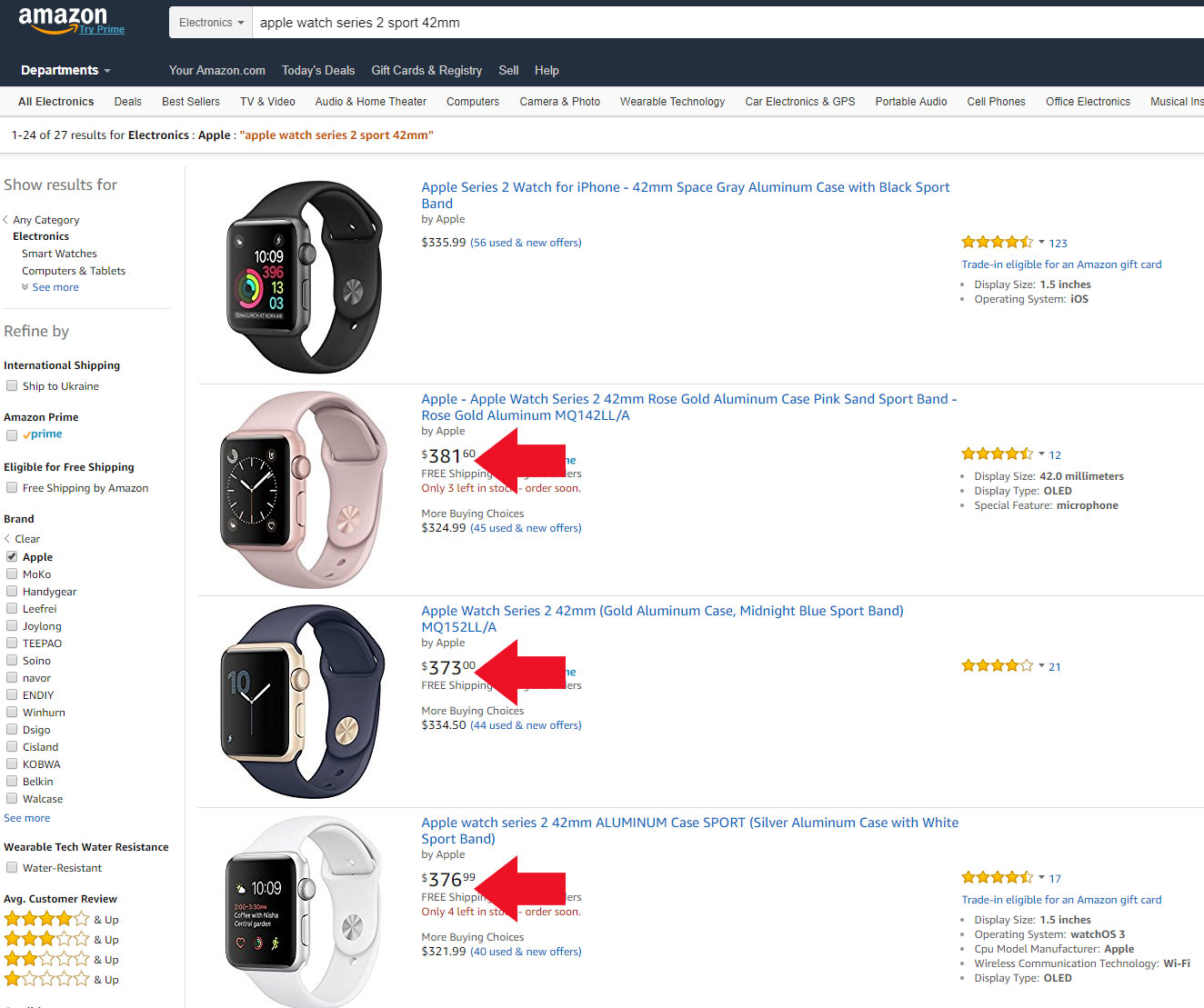Click star rating of Space Gray watch
Screen dimensions: 1204x1008
click(x=997, y=243)
